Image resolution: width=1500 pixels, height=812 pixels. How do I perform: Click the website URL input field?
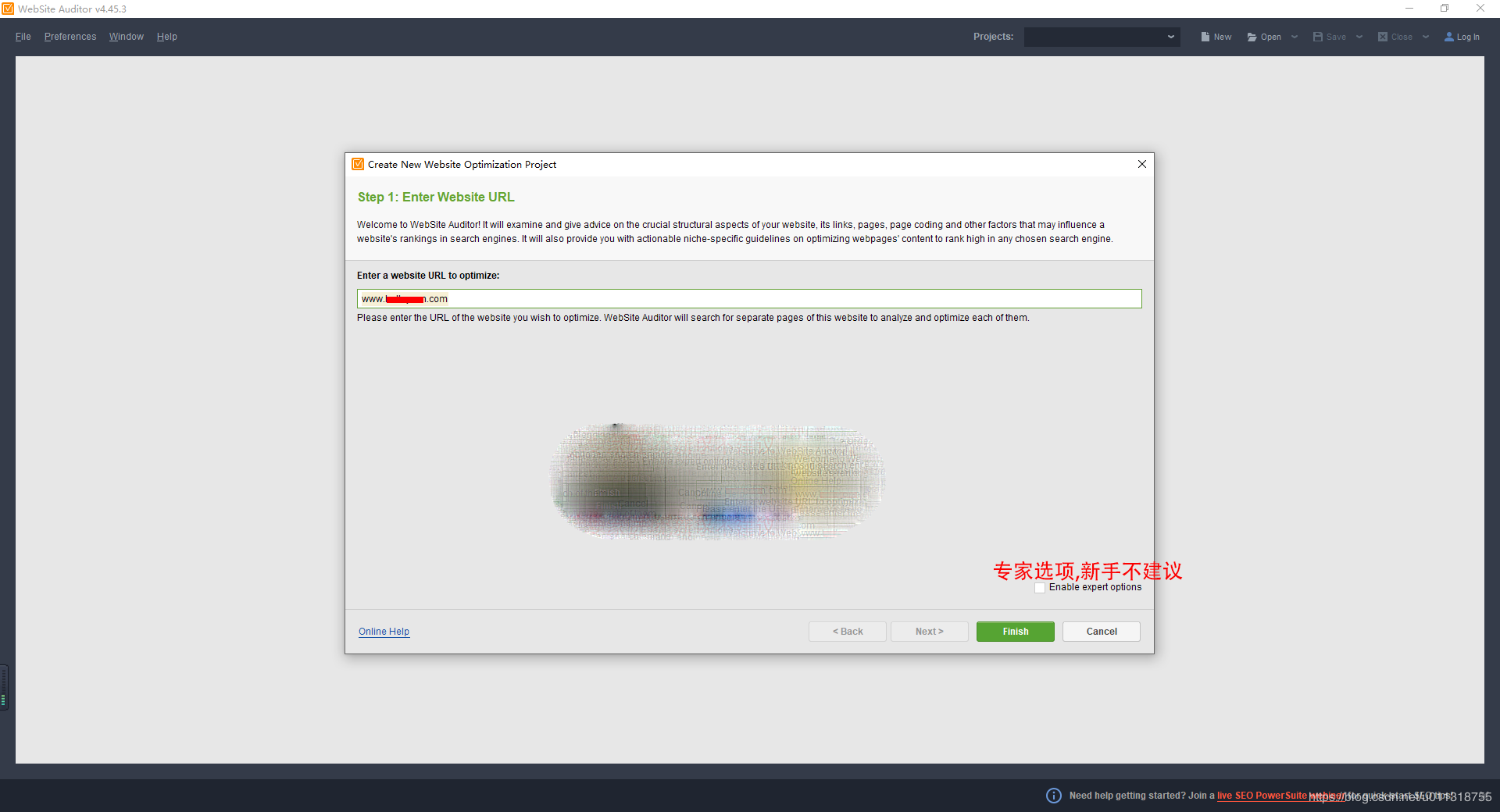point(749,299)
